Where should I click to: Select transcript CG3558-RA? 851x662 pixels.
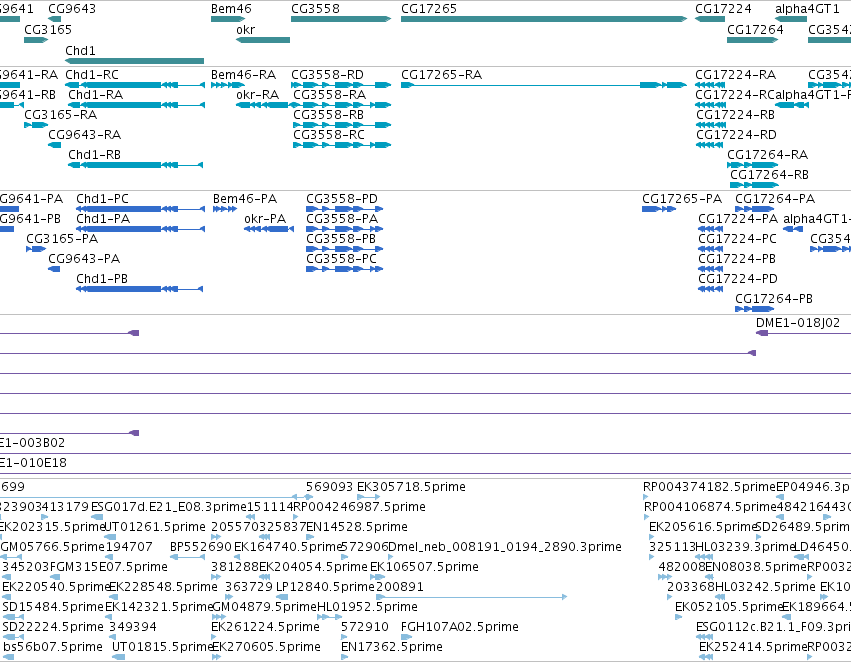pos(329,94)
